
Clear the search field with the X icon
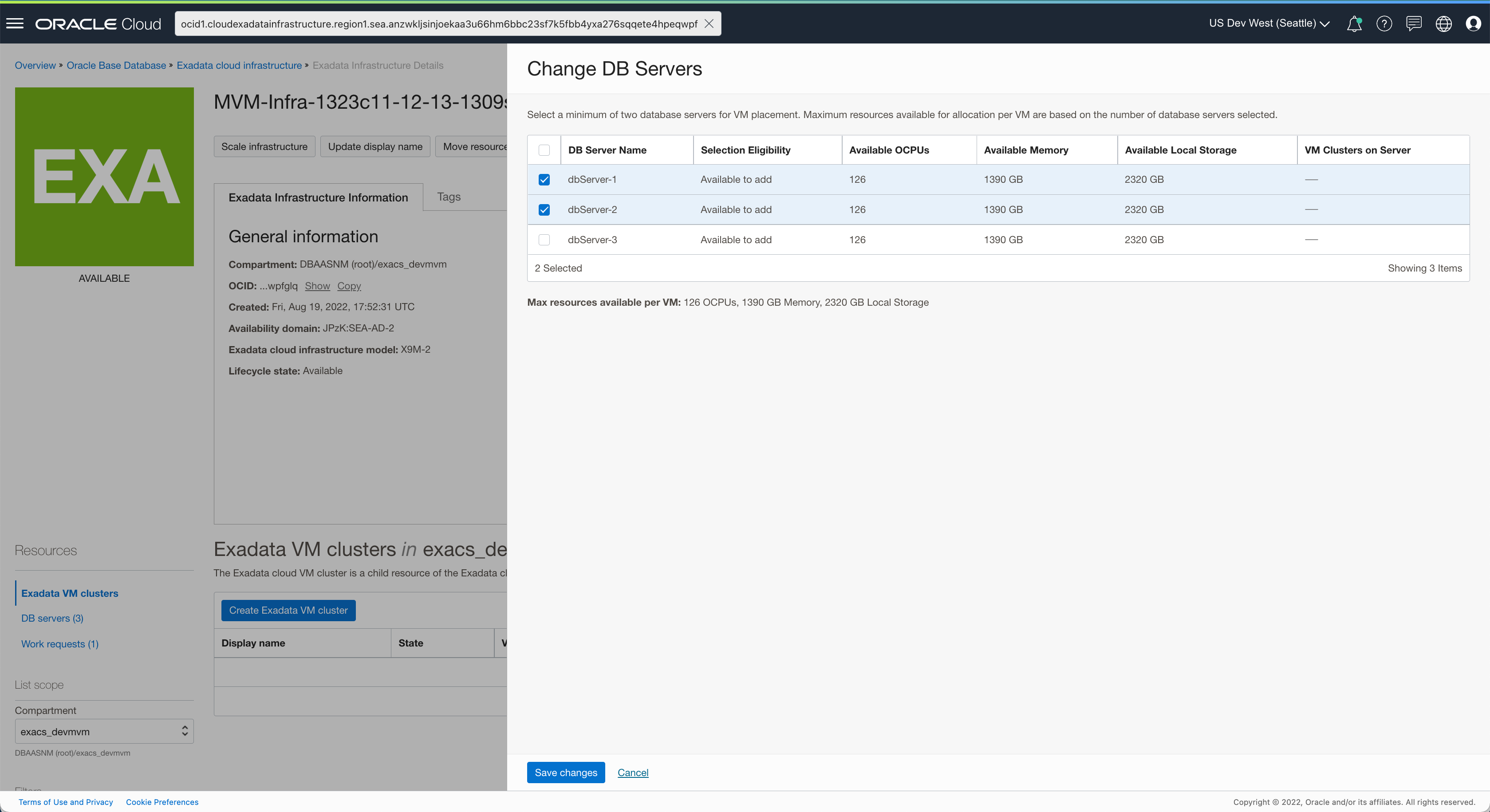pyautogui.click(x=709, y=23)
